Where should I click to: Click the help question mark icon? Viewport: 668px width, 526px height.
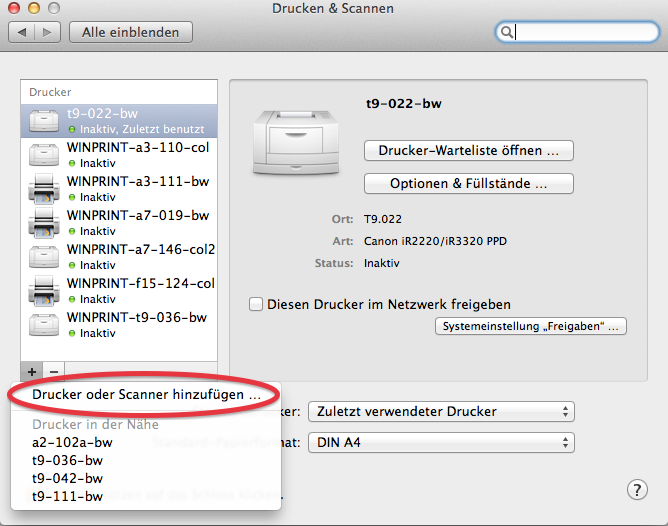click(637, 489)
